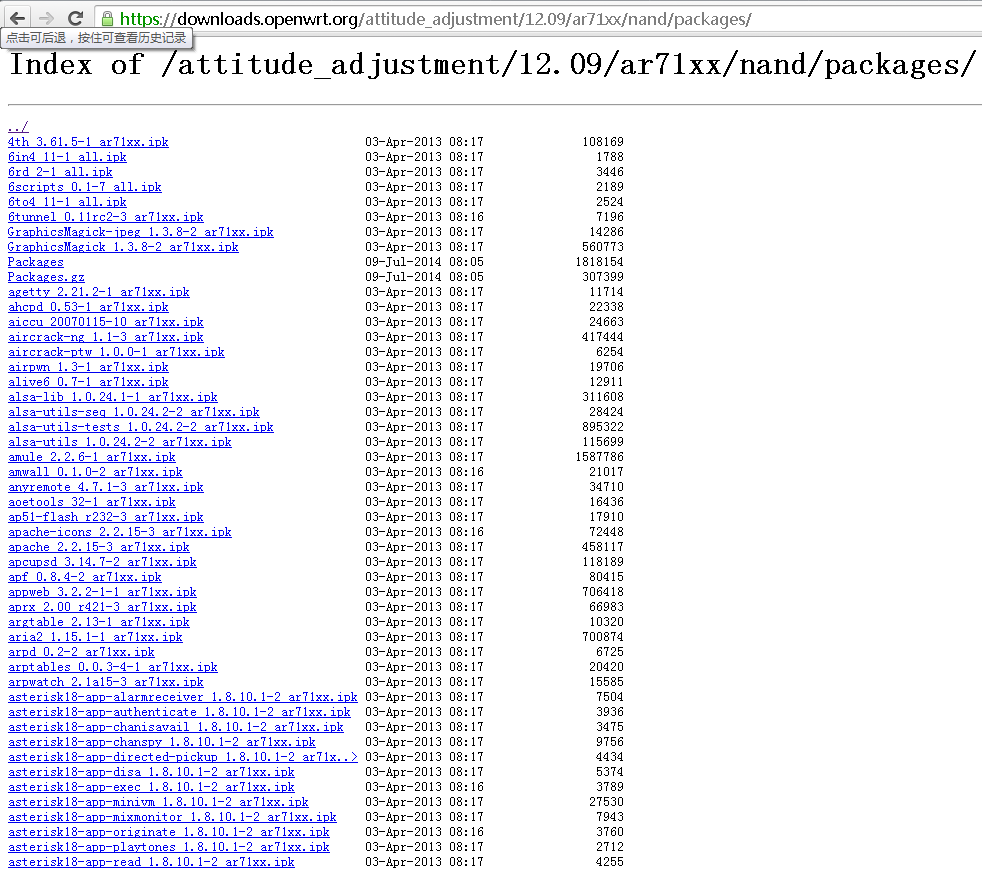The image size is (982, 872).
Task: Open ap51-flash_r232-3_ar71xx.ipk link
Action: (106, 517)
